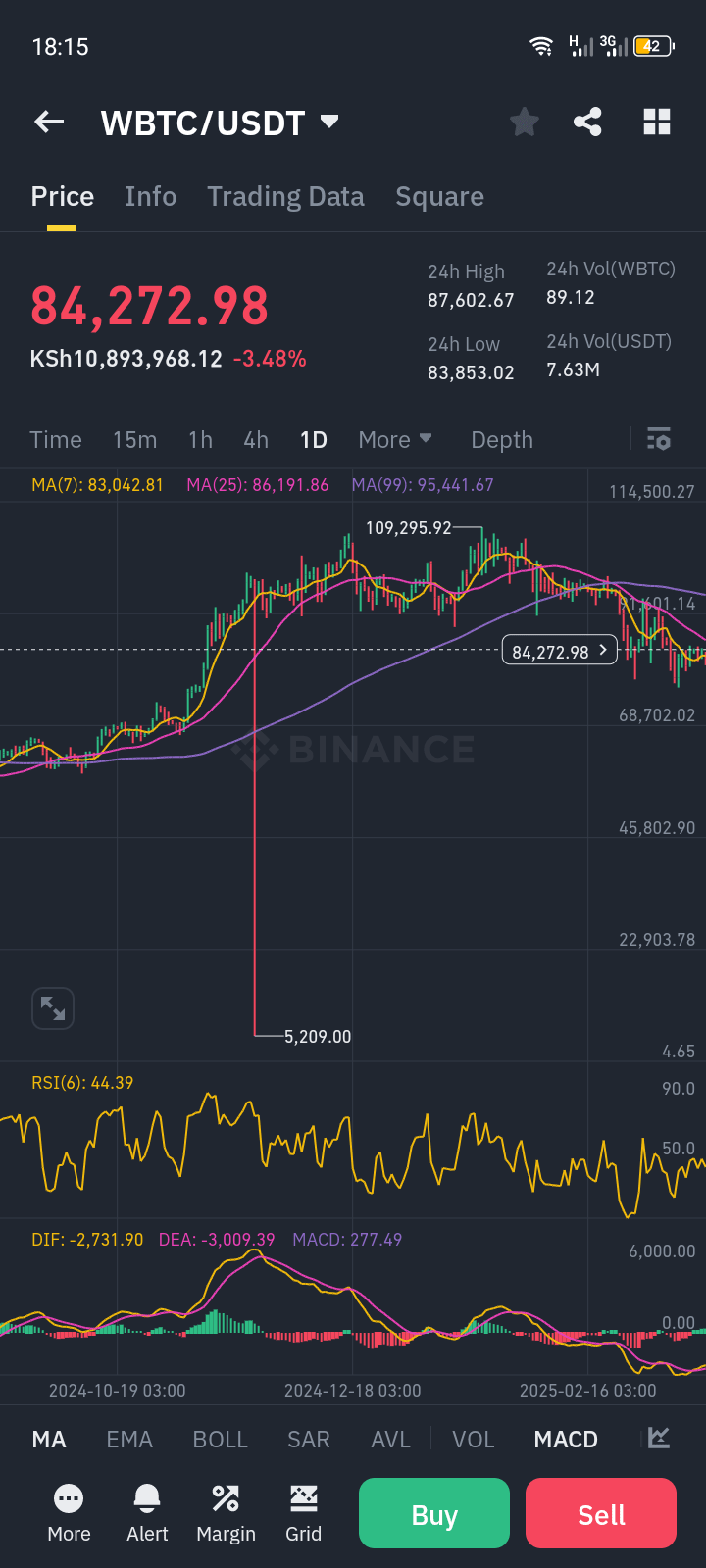Tap the share icon in the header

point(588,122)
